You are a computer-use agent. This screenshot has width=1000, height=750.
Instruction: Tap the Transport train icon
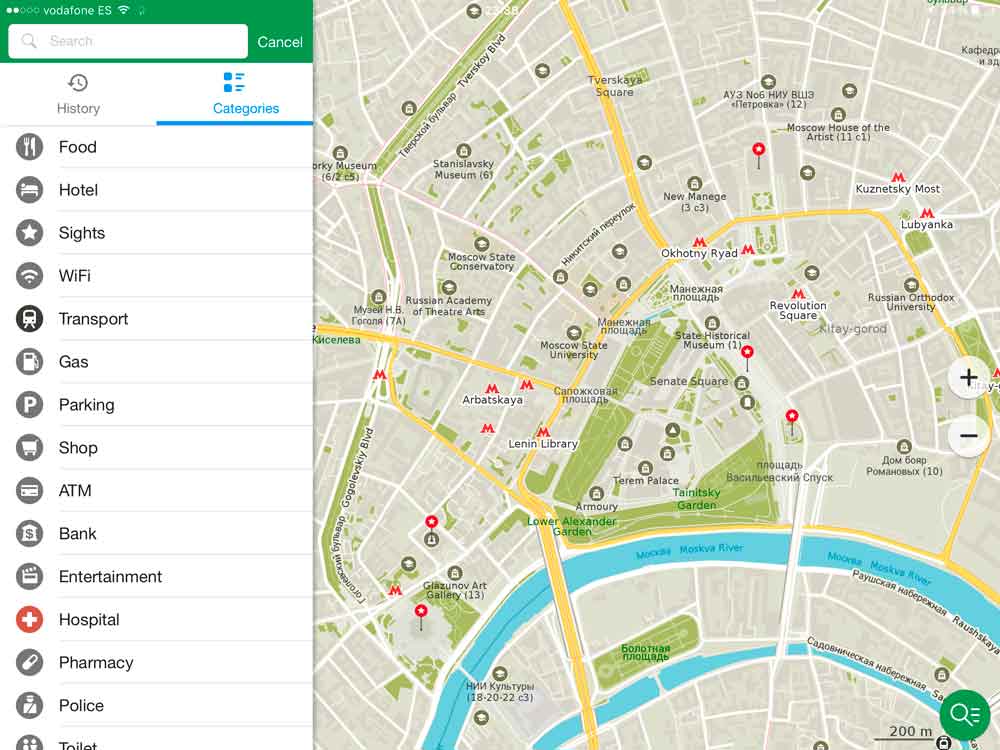tap(29, 318)
